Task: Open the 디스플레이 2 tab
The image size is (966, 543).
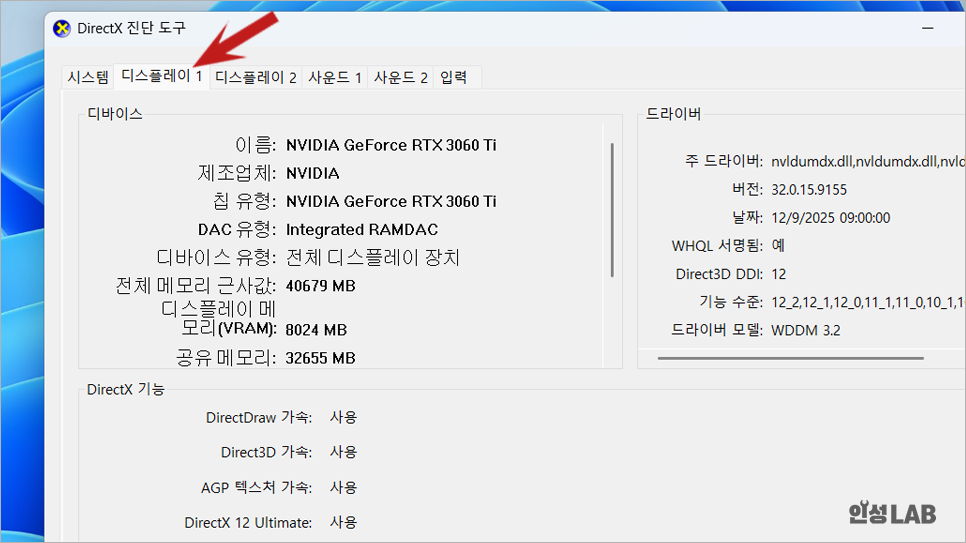Action: click(256, 78)
